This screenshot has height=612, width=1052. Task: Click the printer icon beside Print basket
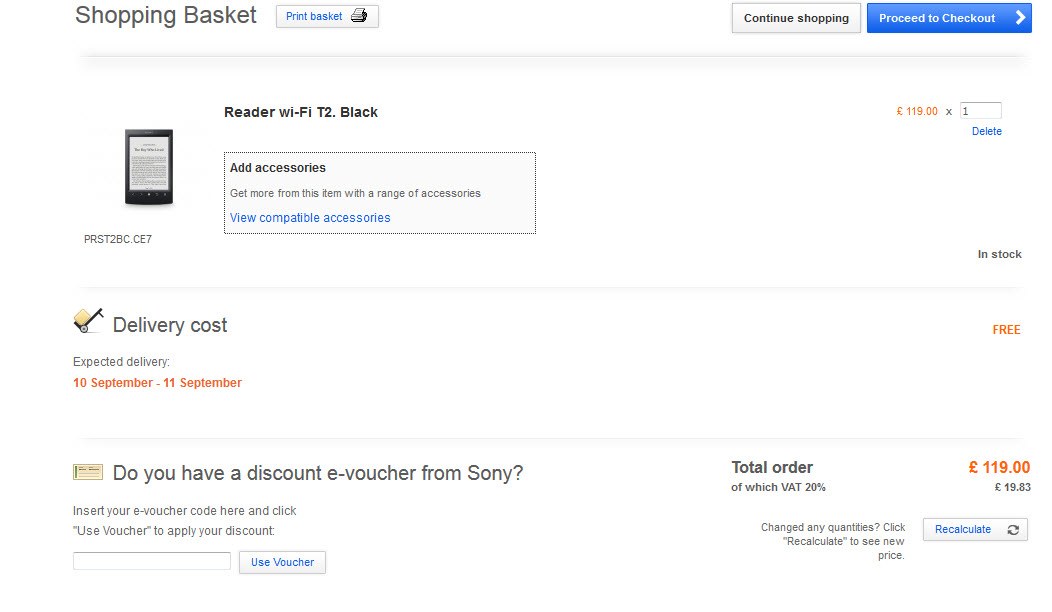[359, 16]
